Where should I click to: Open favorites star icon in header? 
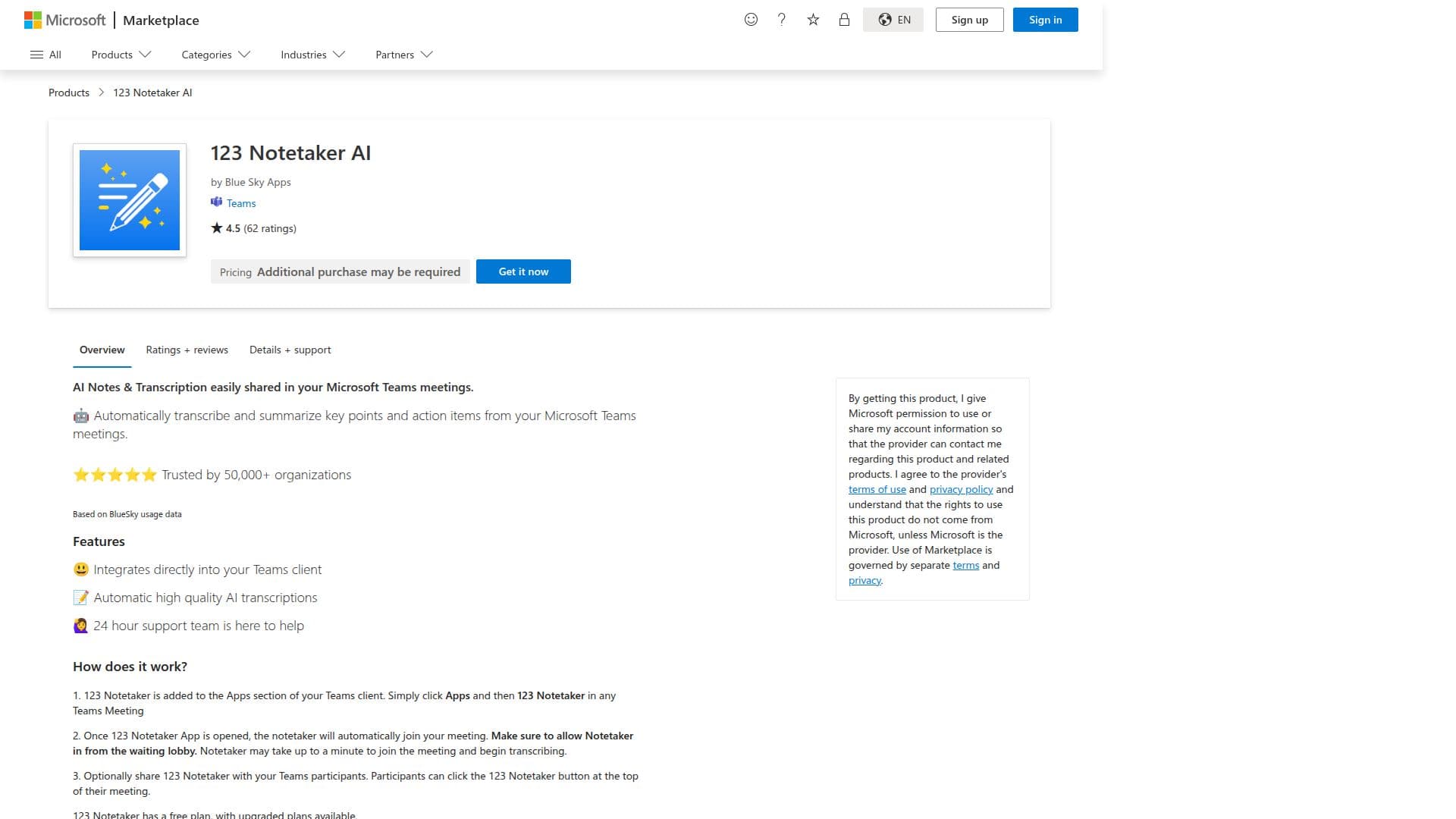click(813, 20)
